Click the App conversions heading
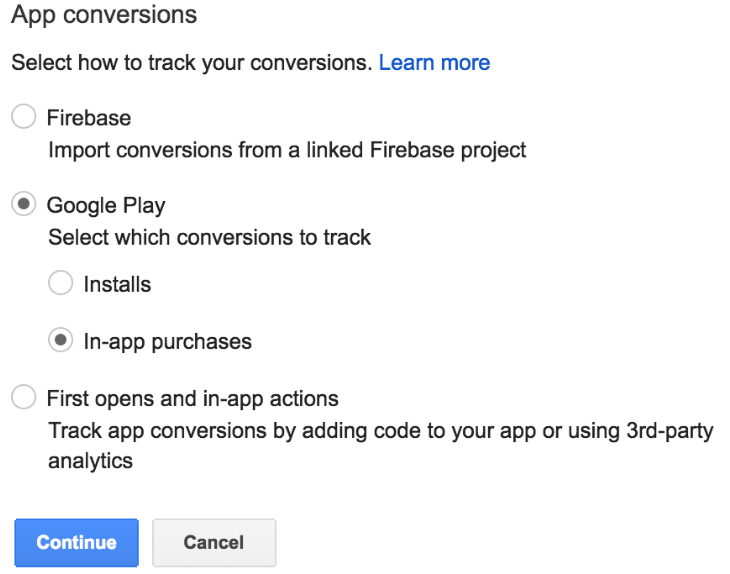Image resolution: width=730 pixels, height=574 pixels. 103,16
